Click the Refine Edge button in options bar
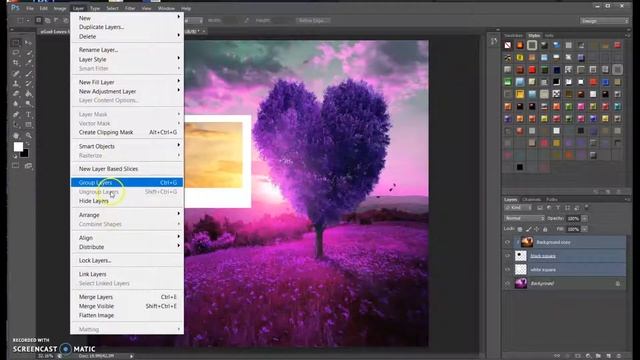The width and height of the screenshot is (640, 360). 313,20
